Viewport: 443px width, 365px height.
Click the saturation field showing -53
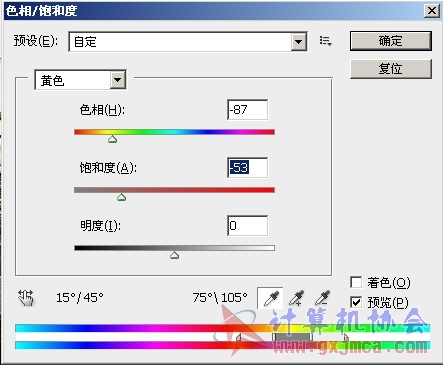247,168
